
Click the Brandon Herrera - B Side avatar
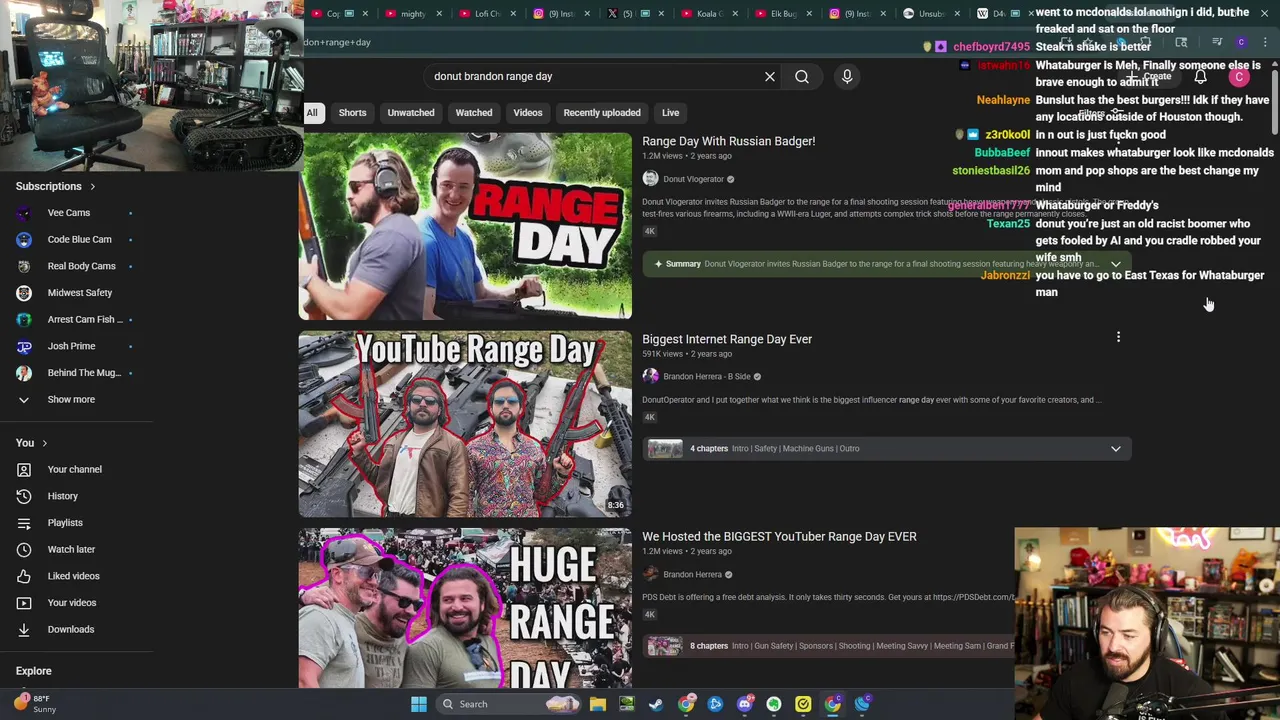[651, 376]
